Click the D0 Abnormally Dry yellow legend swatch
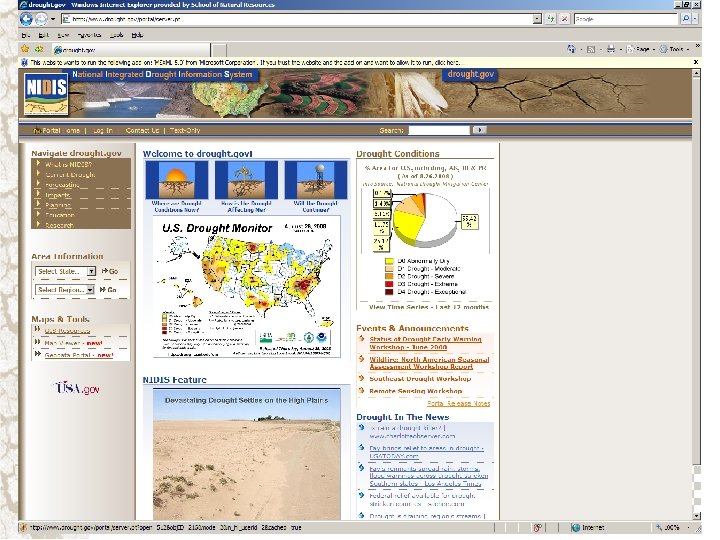 click(389, 261)
